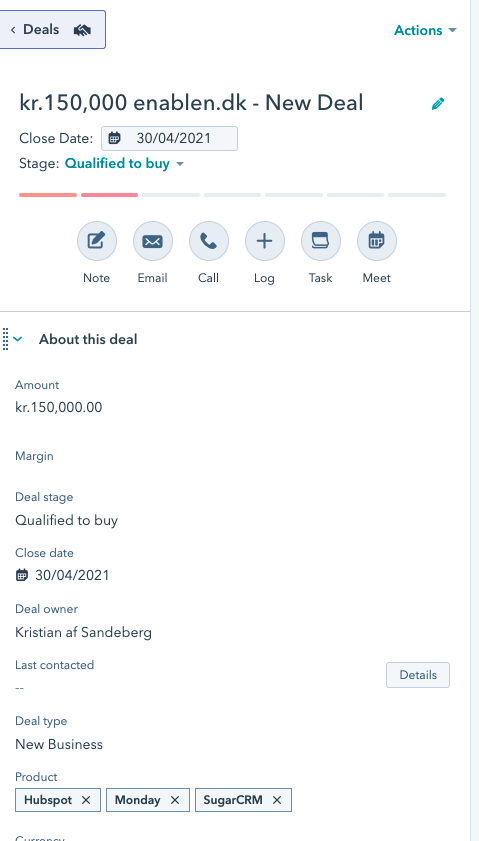Schedule a meeting with the Meet icon
This screenshot has height=841, width=479.
[377, 241]
